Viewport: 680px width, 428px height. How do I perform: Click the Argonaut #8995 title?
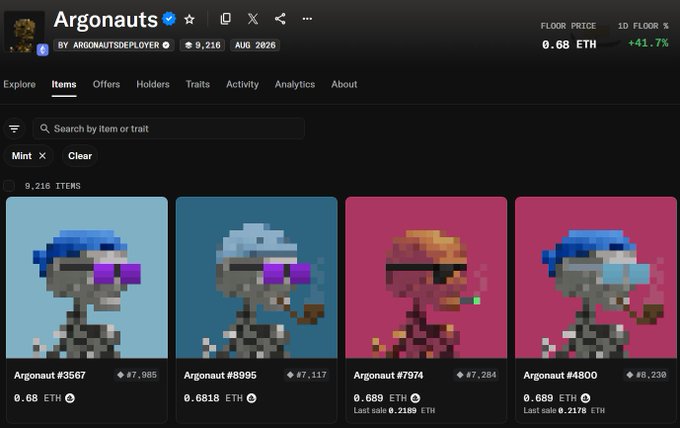click(220, 375)
